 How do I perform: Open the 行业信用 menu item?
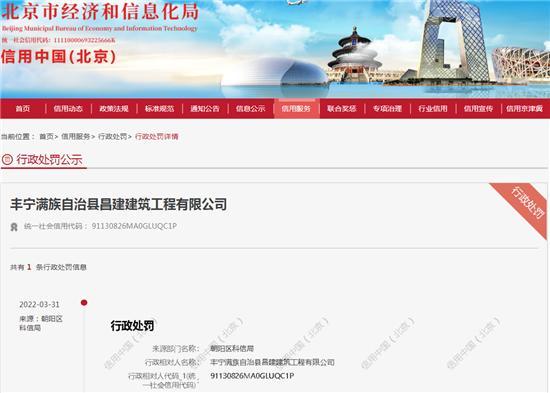pos(433,109)
